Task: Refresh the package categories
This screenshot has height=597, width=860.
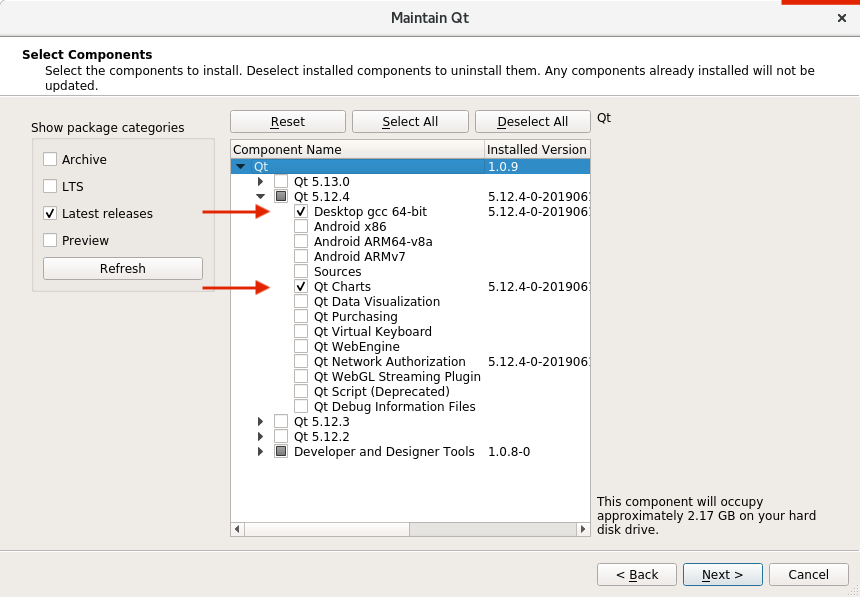Action: [123, 268]
